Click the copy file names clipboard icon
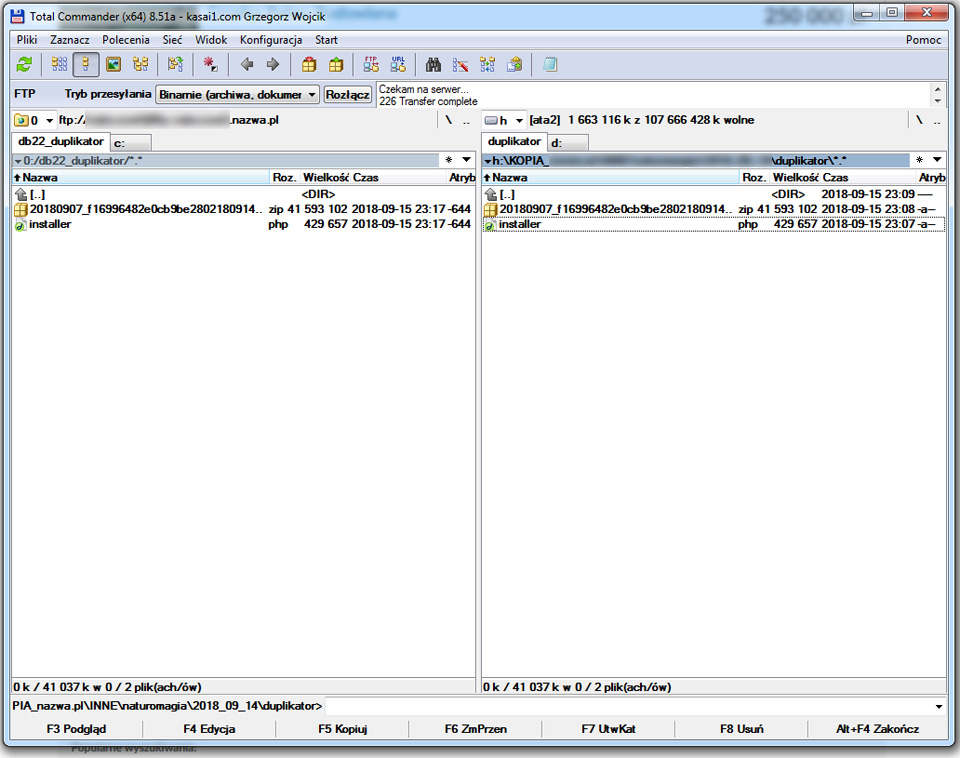This screenshot has height=758, width=960. tap(514, 64)
